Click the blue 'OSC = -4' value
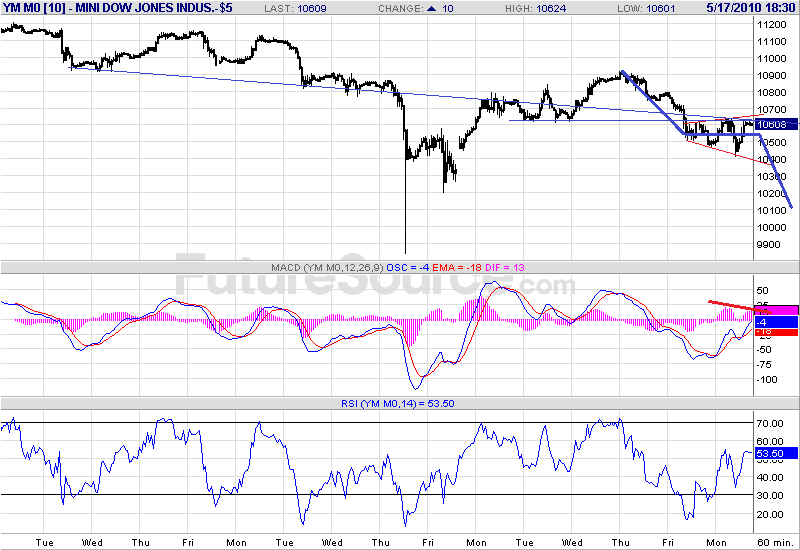This screenshot has width=800, height=550. [x=408, y=267]
